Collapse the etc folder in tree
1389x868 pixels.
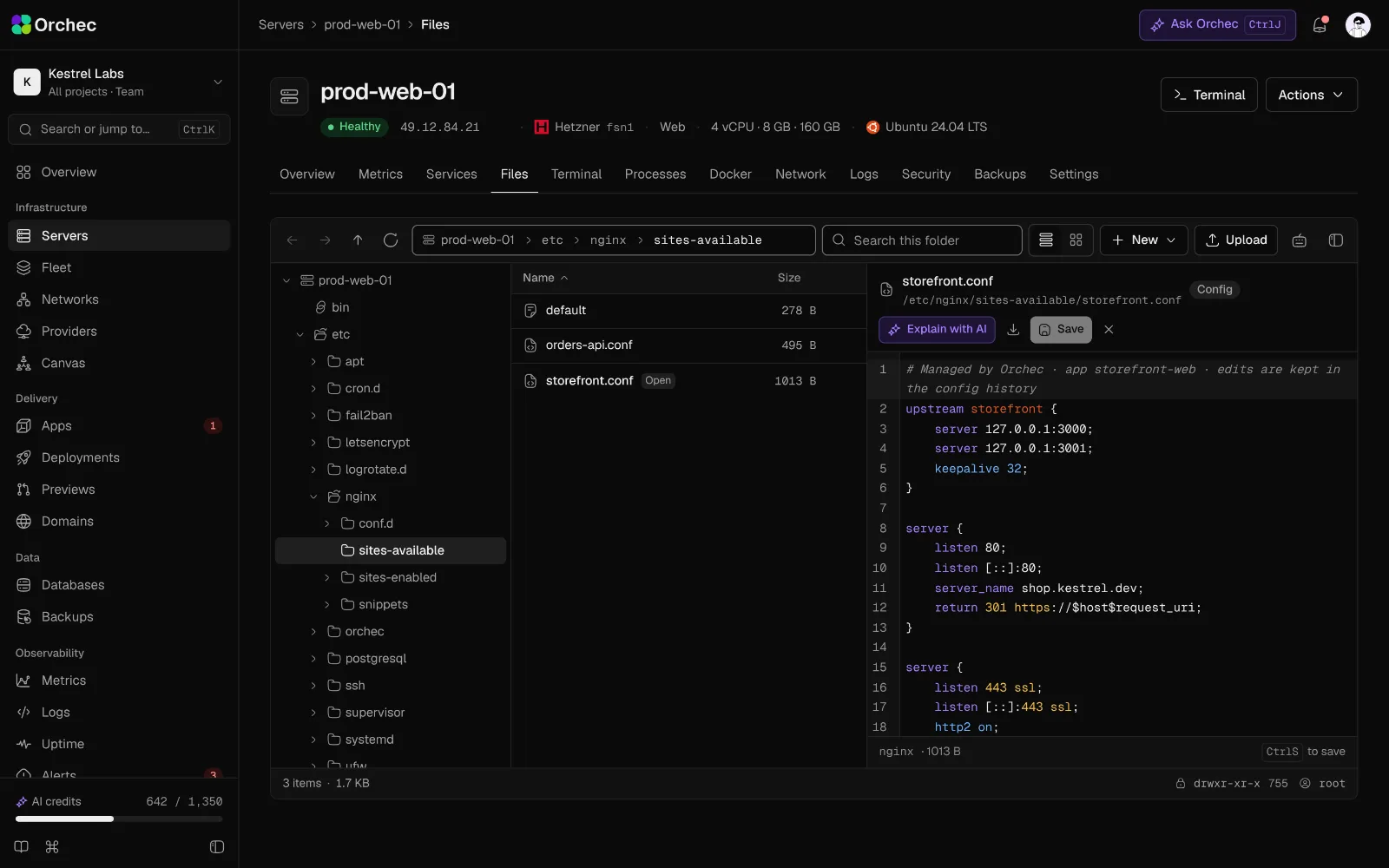300,334
